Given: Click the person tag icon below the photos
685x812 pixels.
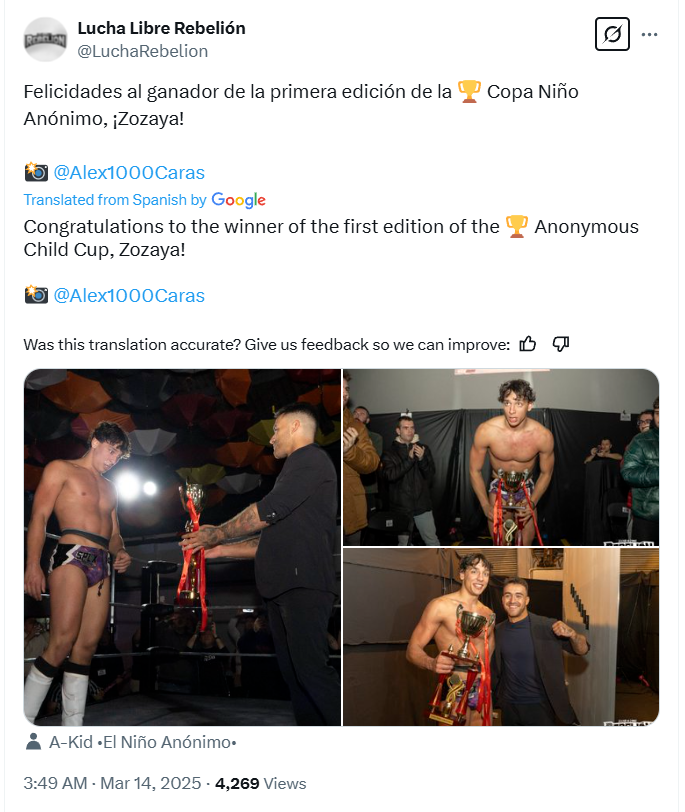Looking at the screenshot, I should [33, 743].
